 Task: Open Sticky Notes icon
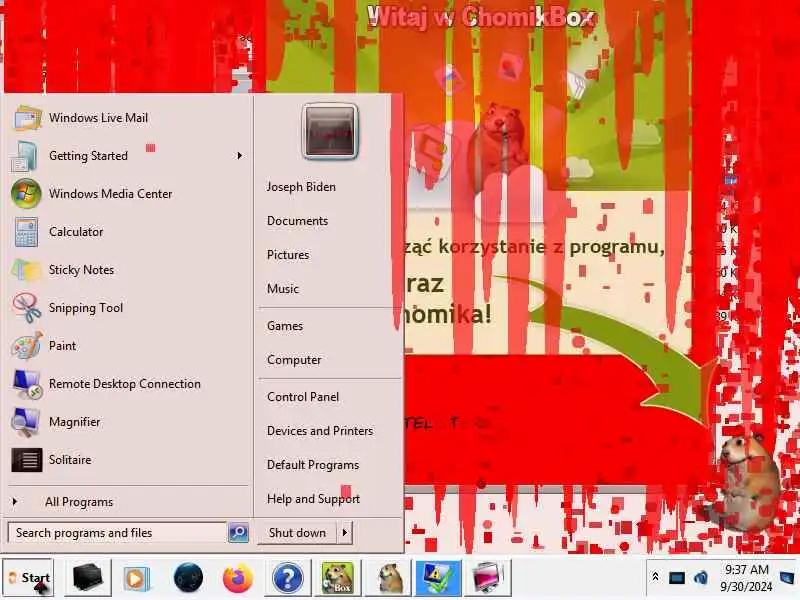(26, 270)
